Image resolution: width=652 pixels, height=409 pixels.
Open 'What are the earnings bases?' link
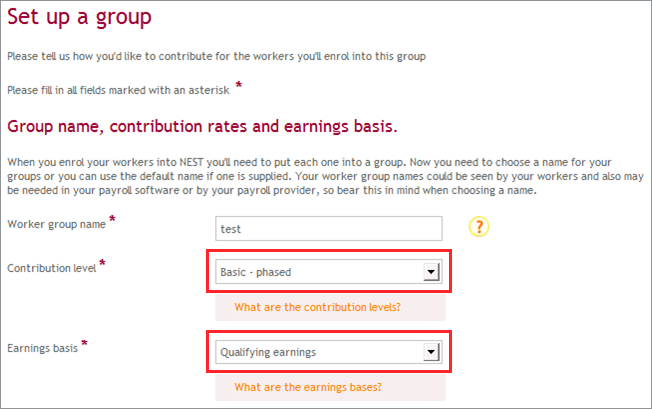pyautogui.click(x=308, y=387)
